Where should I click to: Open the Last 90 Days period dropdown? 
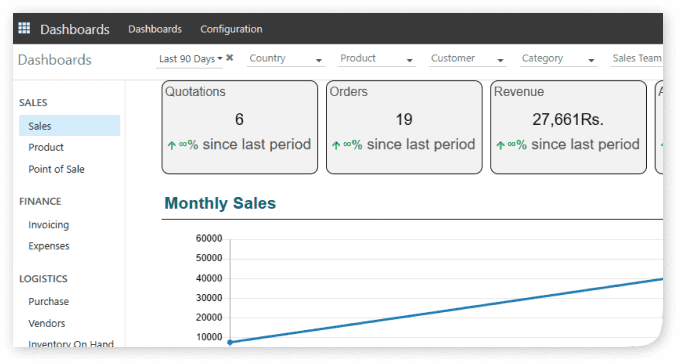pyautogui.click(x=190, y=59)
